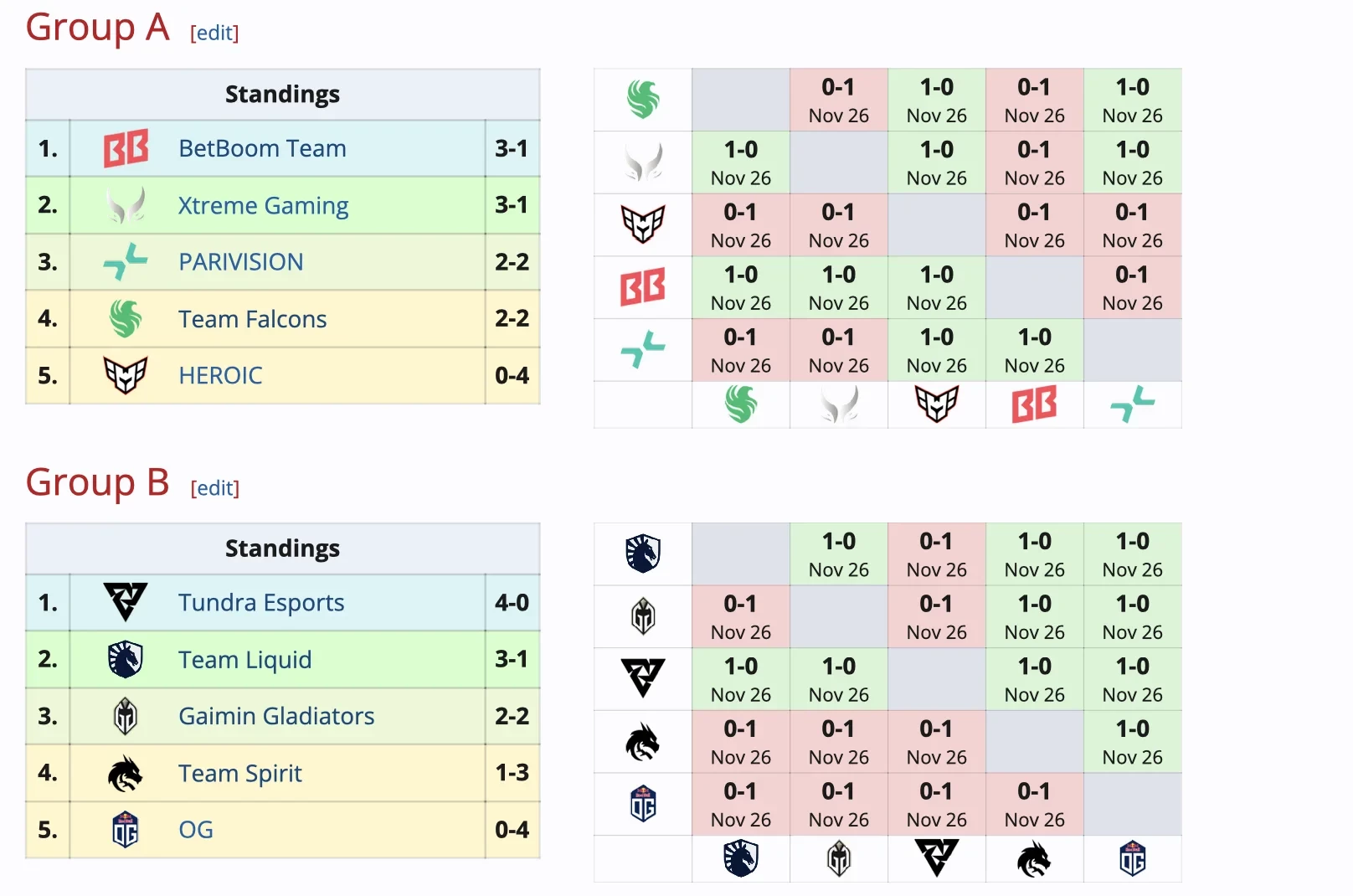This screenshot has height=896, width=1353.
Task: Open the Team Liquid page link
Action: click(244, 660)
